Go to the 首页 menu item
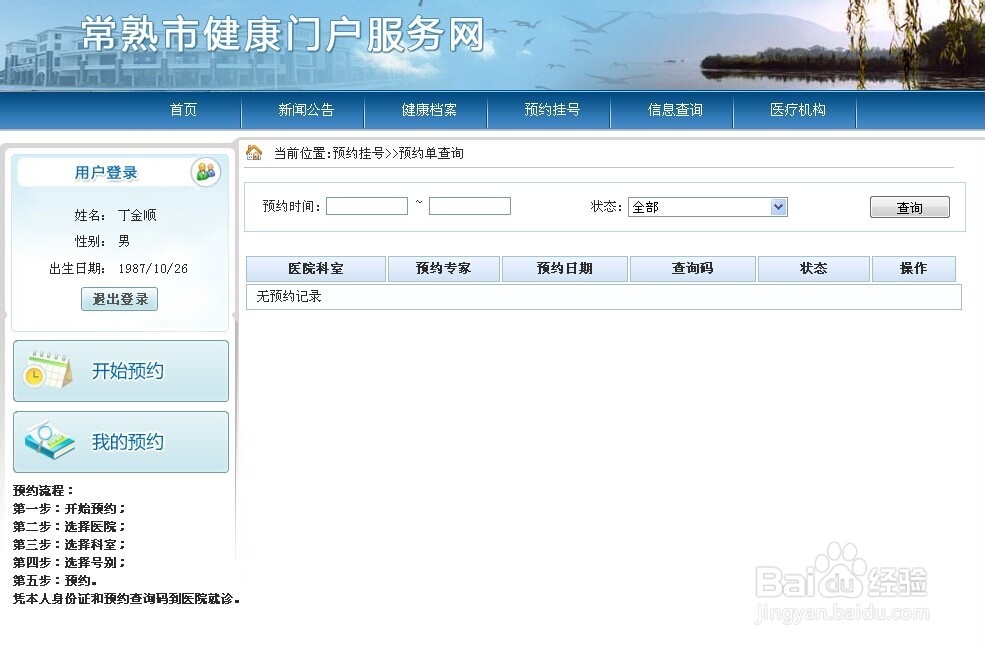The height and width of the screenshot is (647, 985). (182, 111)
